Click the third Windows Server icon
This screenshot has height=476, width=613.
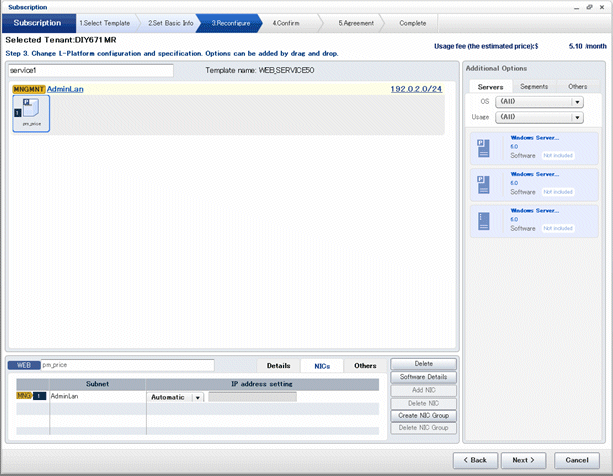pos(481,219)
